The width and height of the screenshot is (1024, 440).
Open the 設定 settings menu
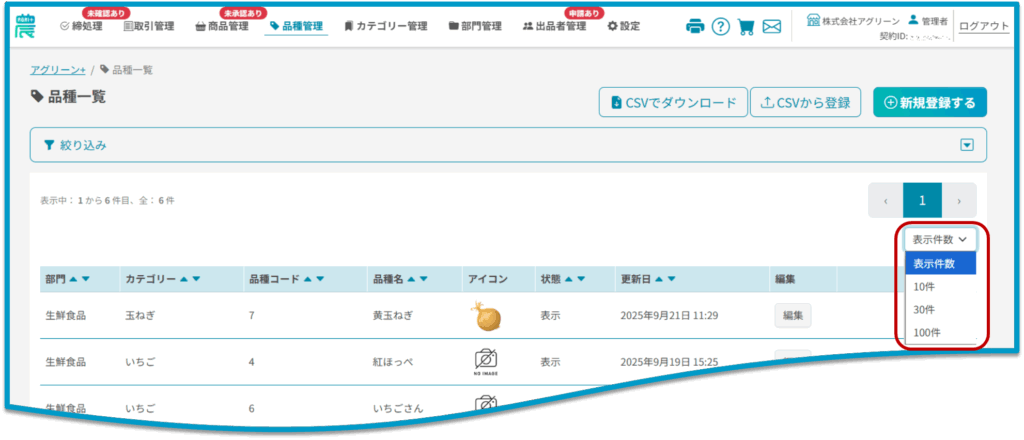click(624, 27)
